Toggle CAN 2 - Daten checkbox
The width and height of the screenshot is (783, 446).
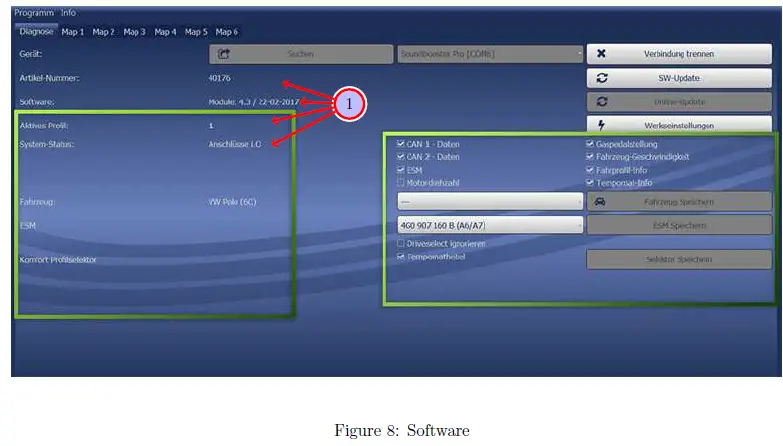click(400, 157)
